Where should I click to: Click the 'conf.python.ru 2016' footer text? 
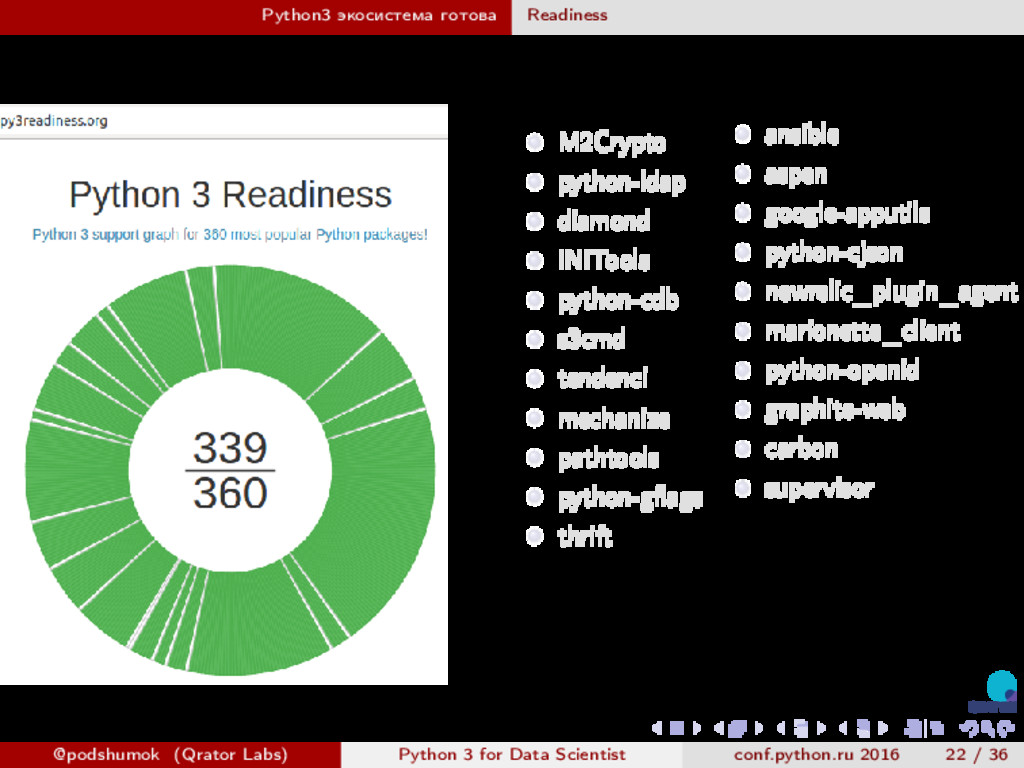[x=816, y=755]
